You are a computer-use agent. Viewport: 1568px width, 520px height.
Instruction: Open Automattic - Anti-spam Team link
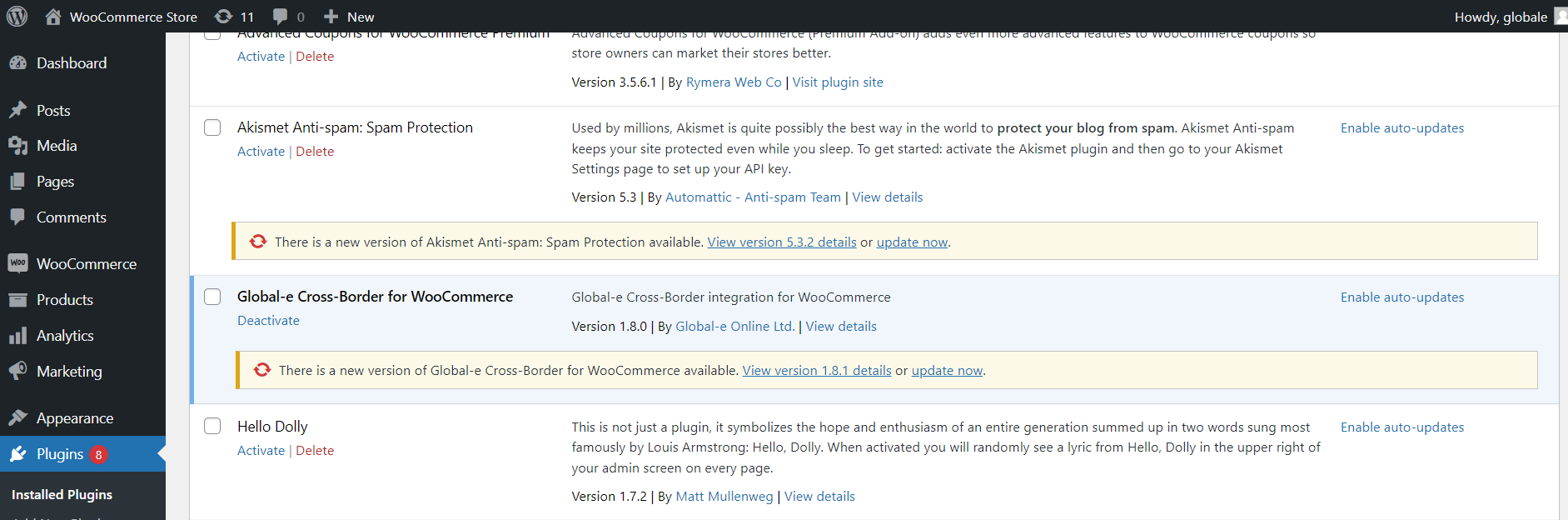click(x=753, y=197)
